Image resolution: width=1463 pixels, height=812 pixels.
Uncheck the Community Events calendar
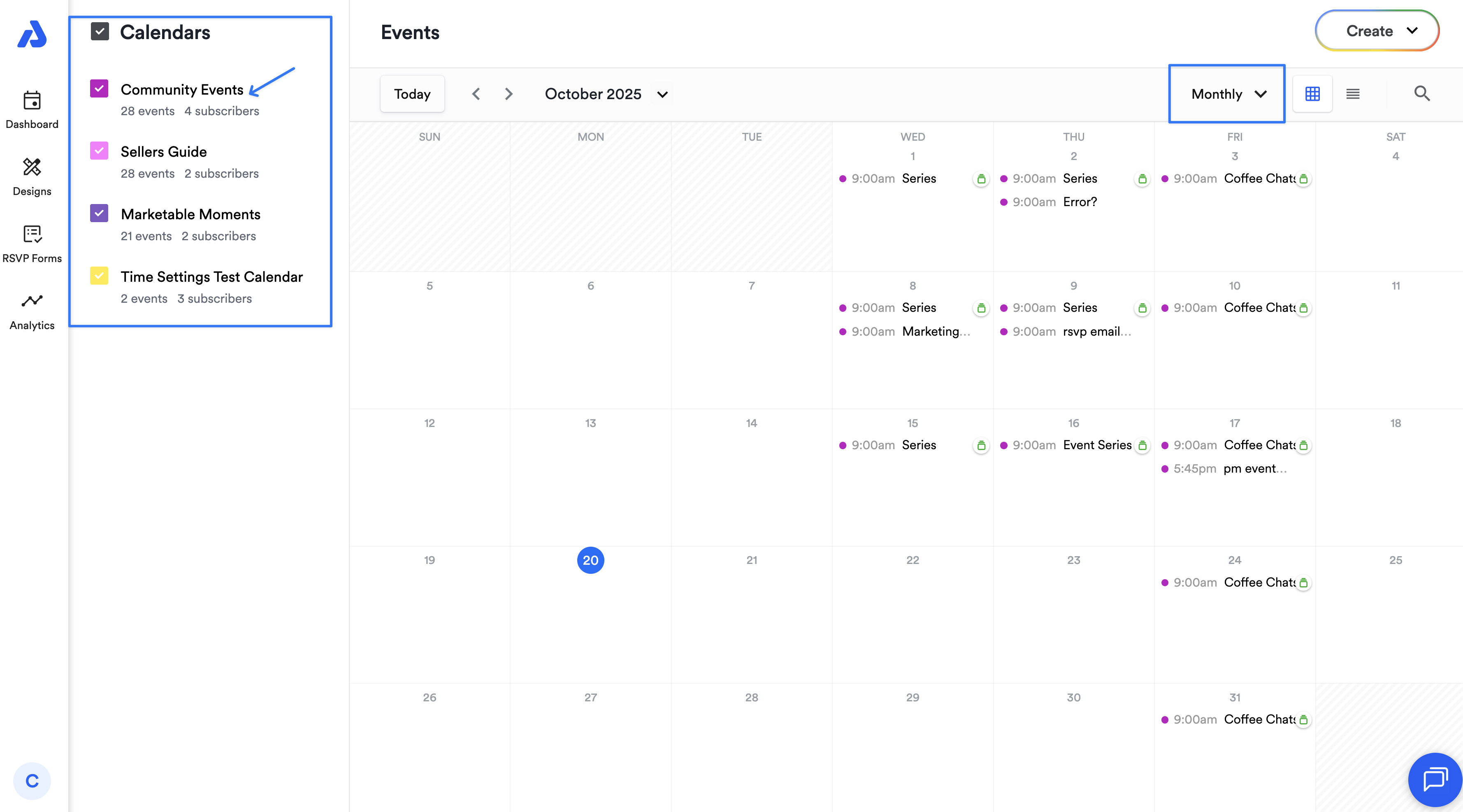click(x=100, y=88)
